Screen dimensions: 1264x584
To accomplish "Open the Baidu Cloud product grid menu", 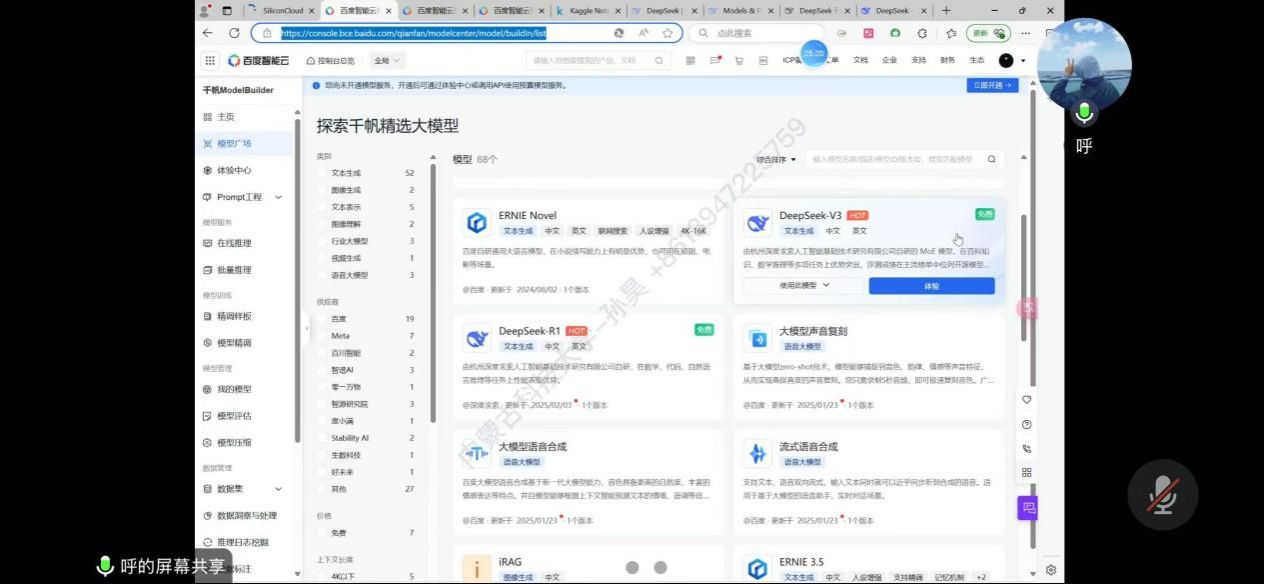I will pyautogui.click(x=210, y=61).
